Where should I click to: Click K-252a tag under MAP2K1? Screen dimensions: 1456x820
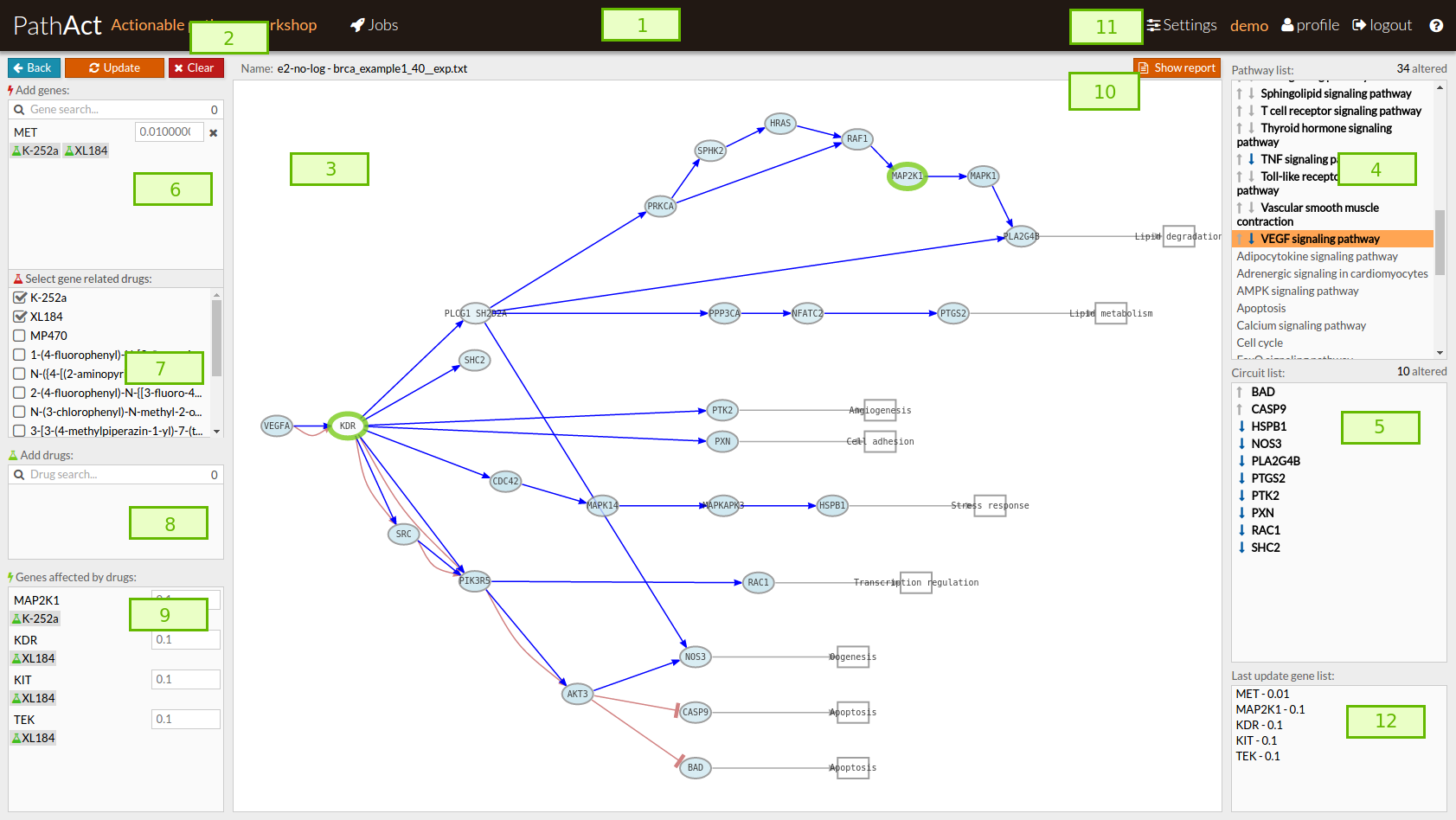tap(35, 618)
